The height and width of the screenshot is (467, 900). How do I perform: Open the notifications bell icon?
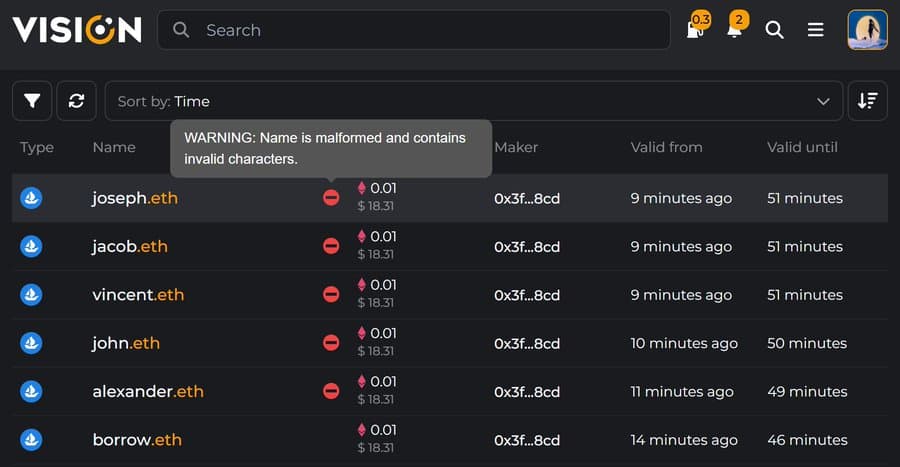734,30
